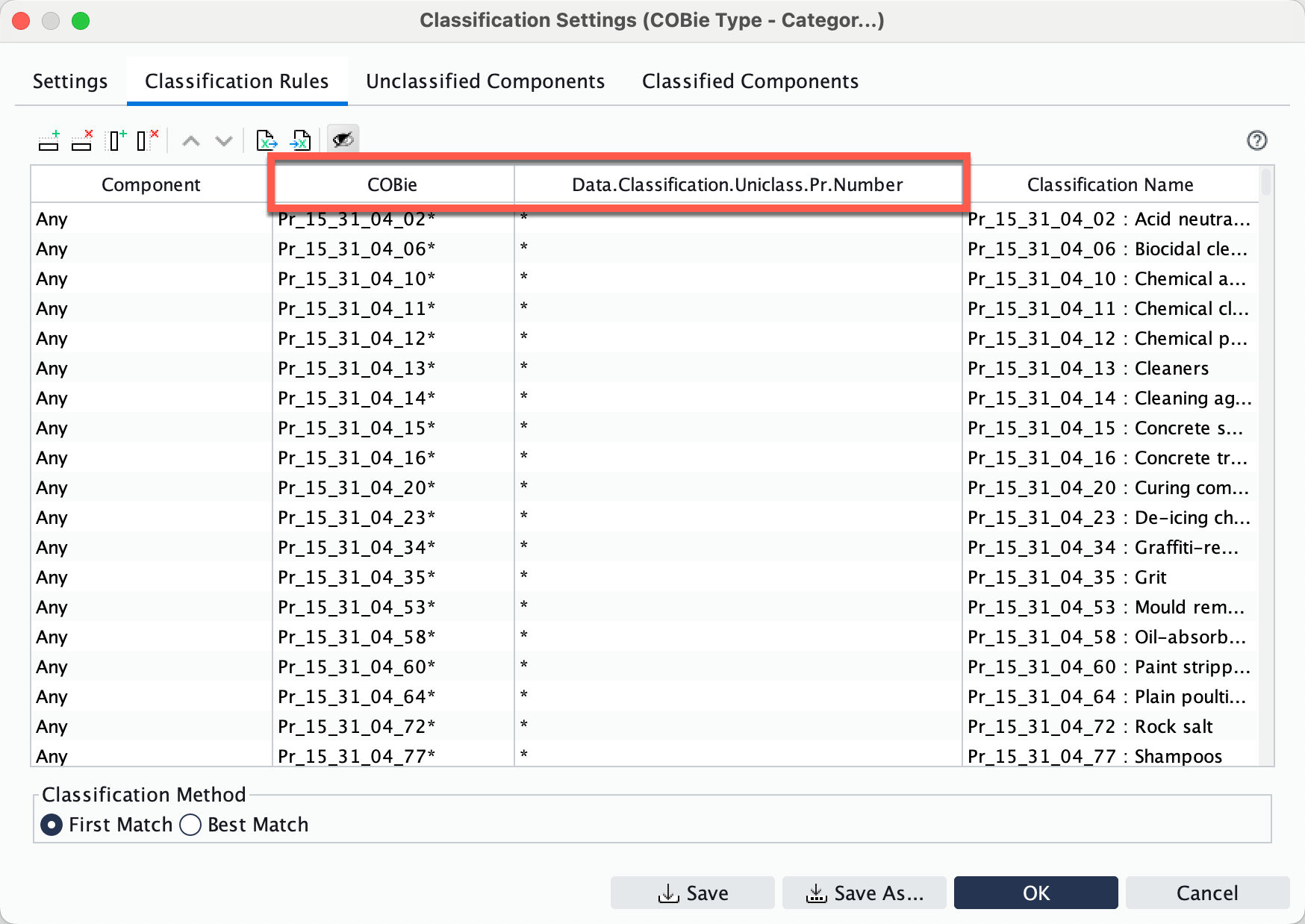
Task: Select cell Pr_15_31_04_34* in COBie column
Action: (393, 547)
